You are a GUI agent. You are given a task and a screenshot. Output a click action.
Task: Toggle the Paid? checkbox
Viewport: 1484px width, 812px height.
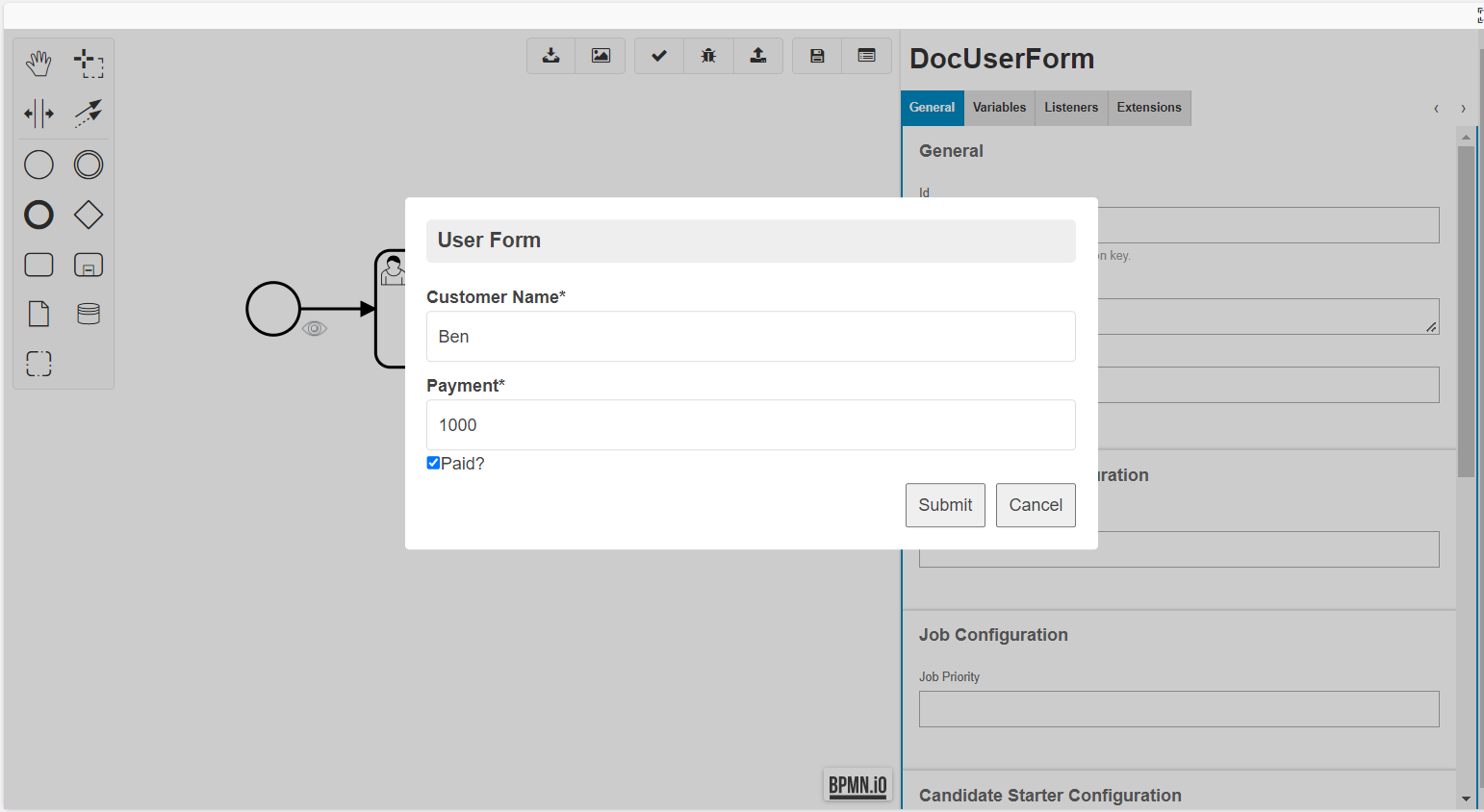click(x=433, y=463)
